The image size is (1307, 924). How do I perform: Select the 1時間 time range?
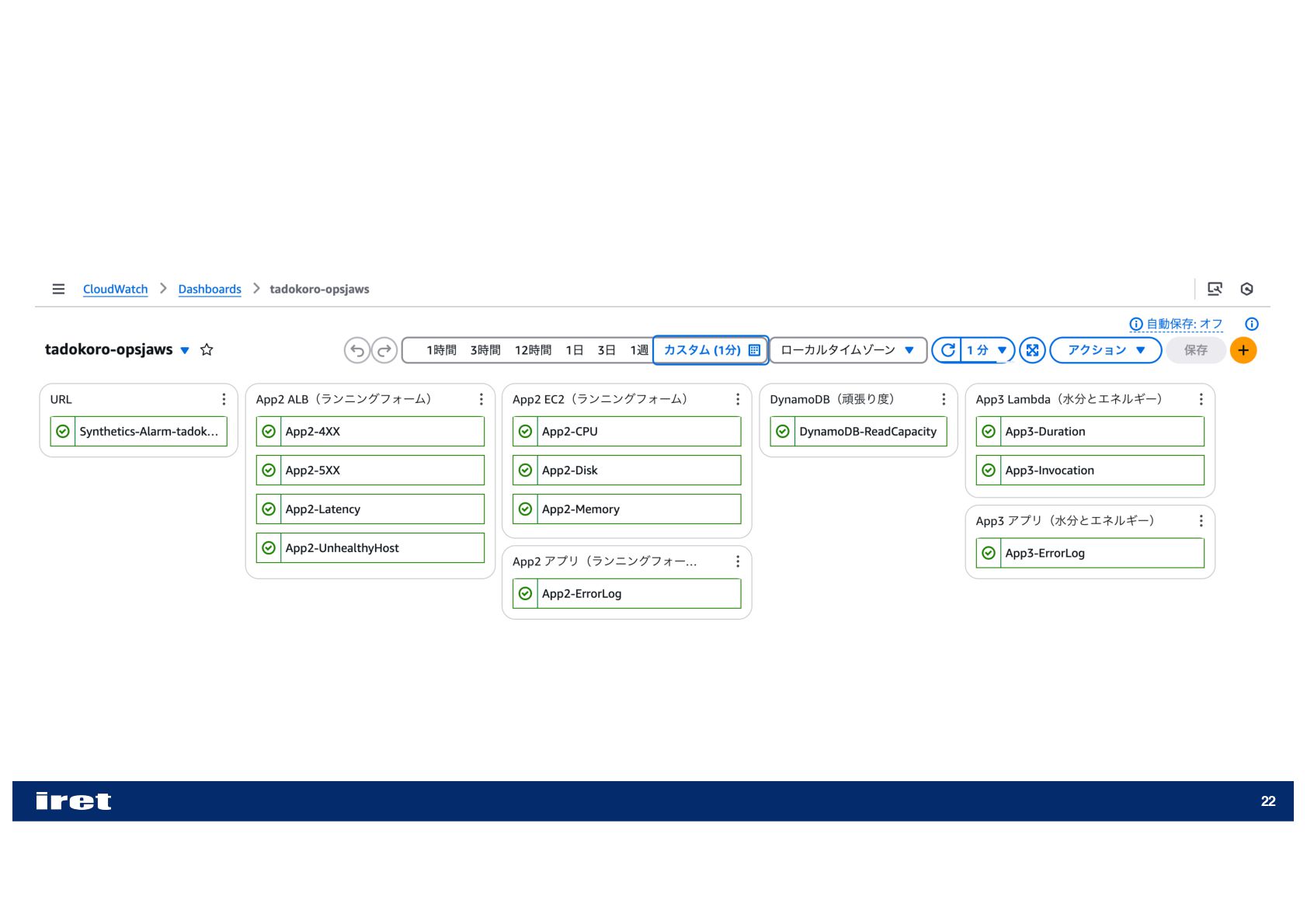(x=441, y=350)
